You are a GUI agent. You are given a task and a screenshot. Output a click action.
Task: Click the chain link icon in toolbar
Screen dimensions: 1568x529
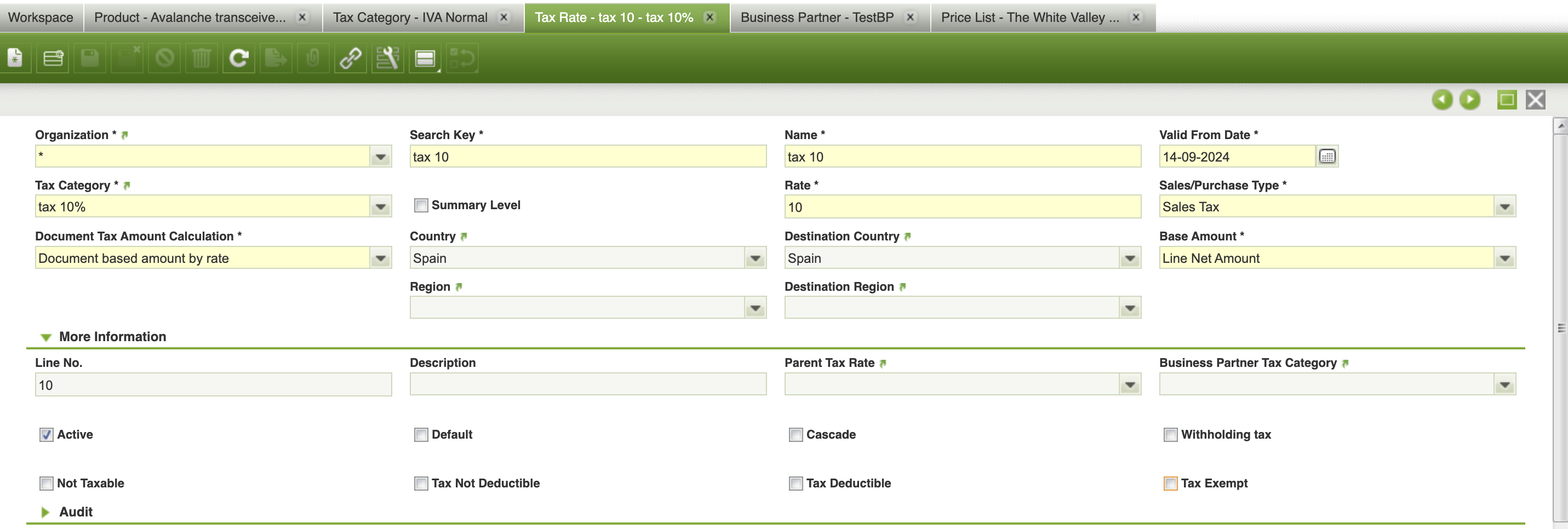tap(351, 59)
